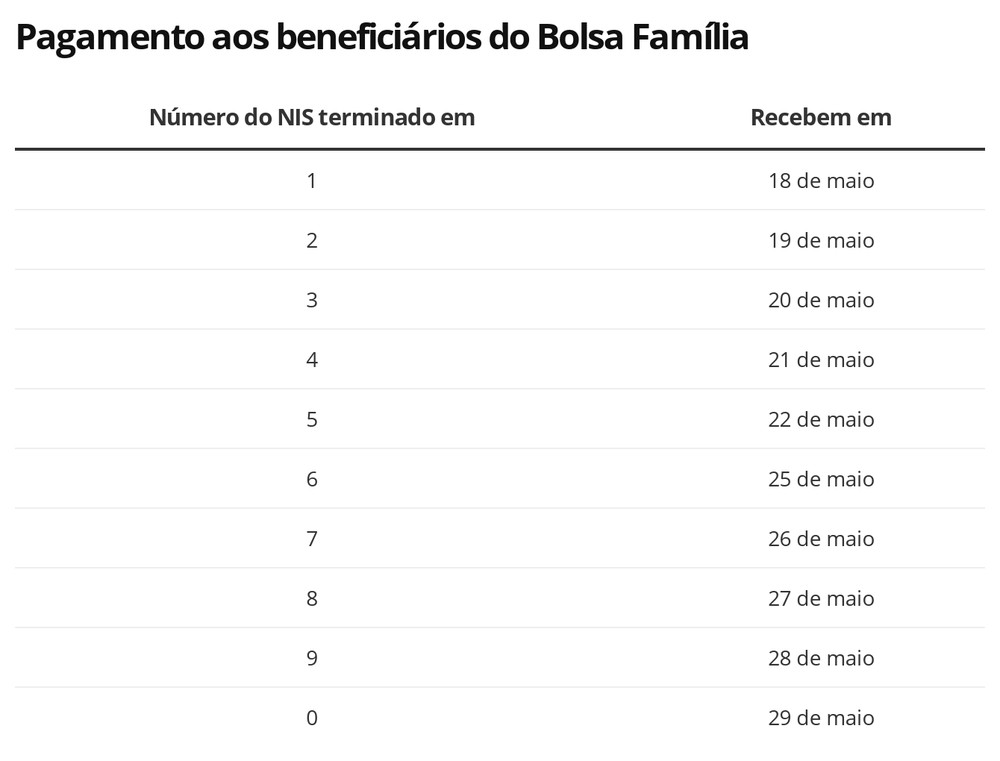Click the table title 'Pagamento aos beneficiários do Bolsa Família'
Image resolution: width=1000 pixels, height=761 pixels.
pos(382,38)
